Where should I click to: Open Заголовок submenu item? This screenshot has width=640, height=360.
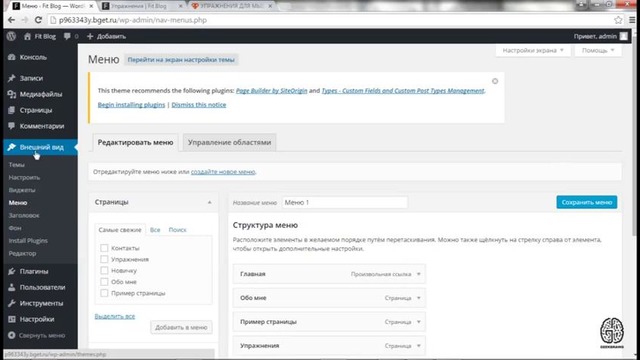tap(24, 216)
